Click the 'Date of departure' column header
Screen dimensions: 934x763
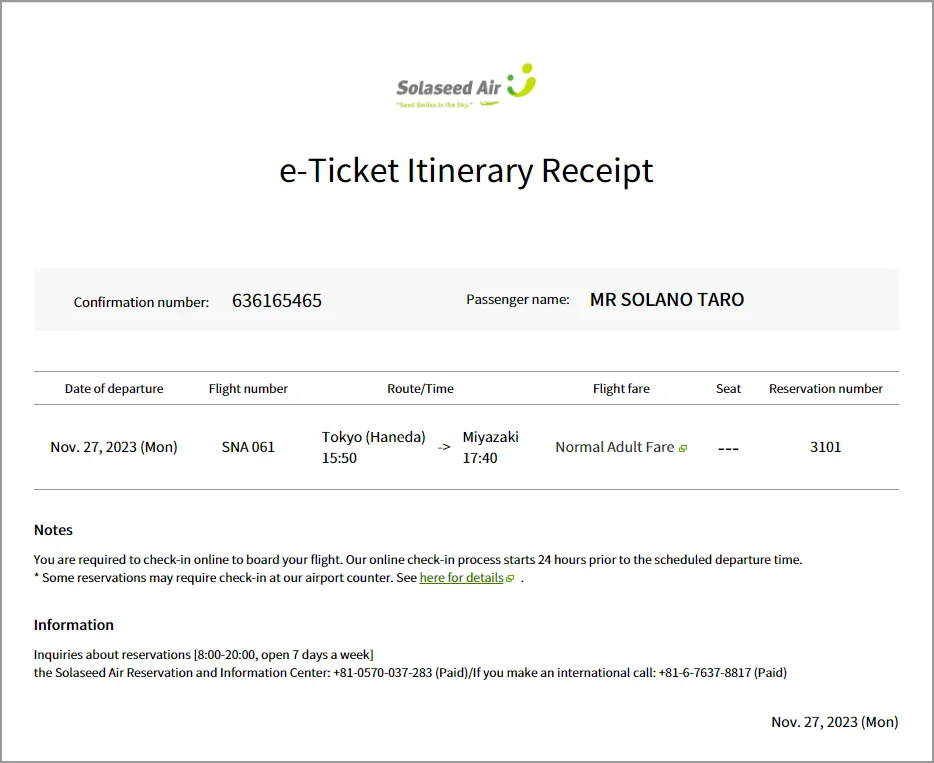pos(114,388)
